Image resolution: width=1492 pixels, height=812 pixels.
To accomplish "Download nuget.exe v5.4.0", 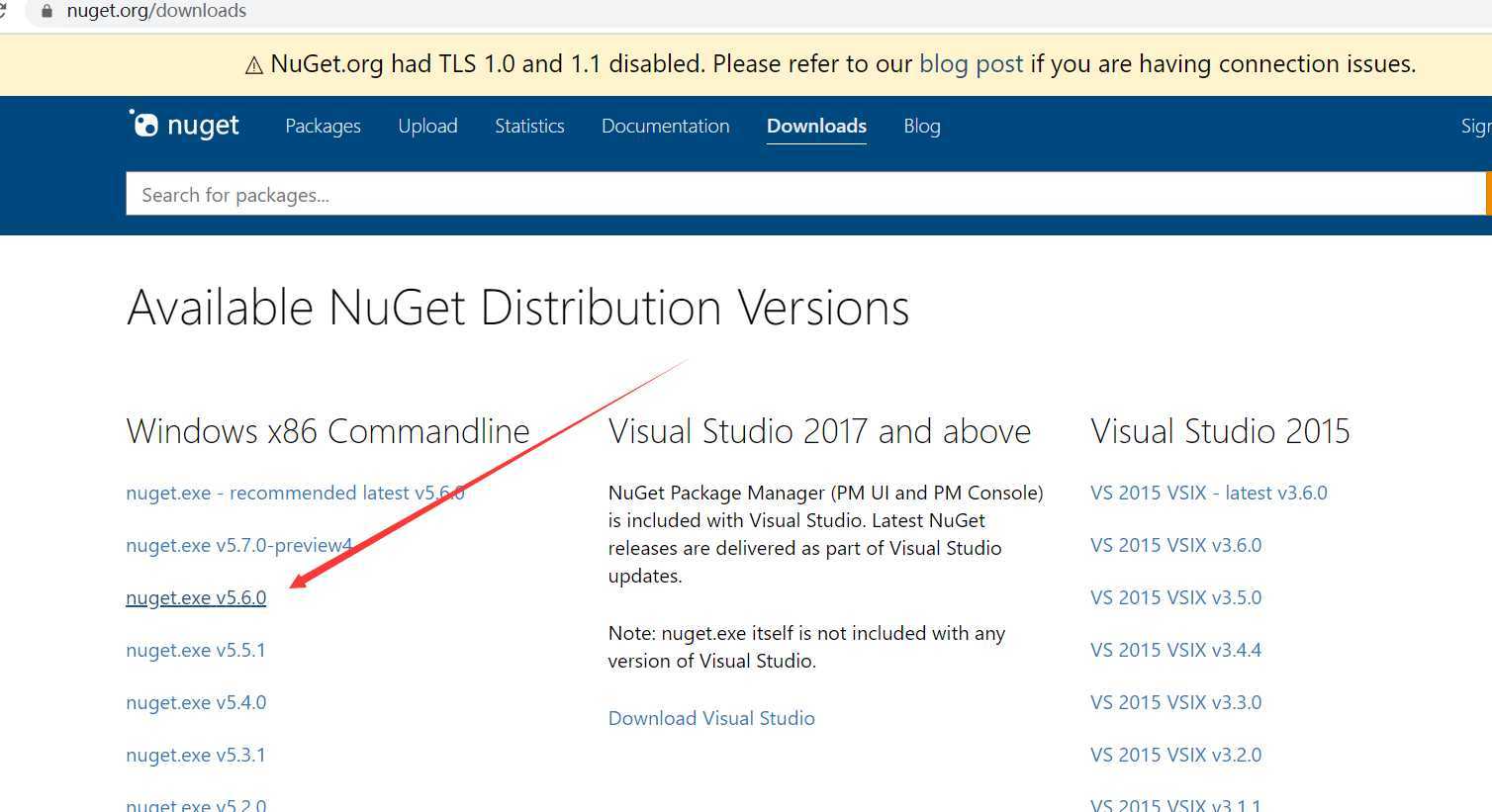I will pos(196,702).
